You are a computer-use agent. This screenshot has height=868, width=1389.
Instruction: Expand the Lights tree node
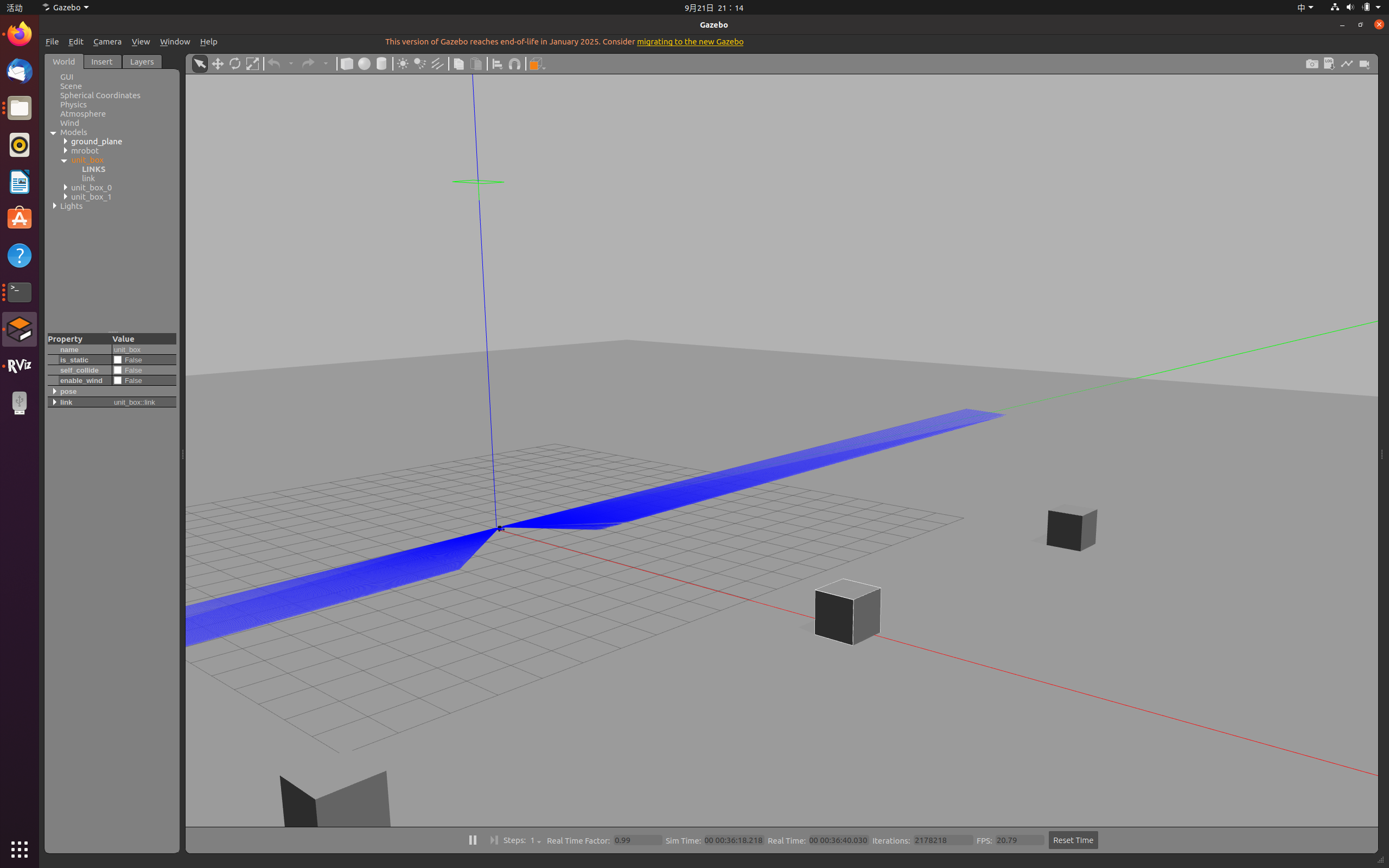tap(54, 206)
